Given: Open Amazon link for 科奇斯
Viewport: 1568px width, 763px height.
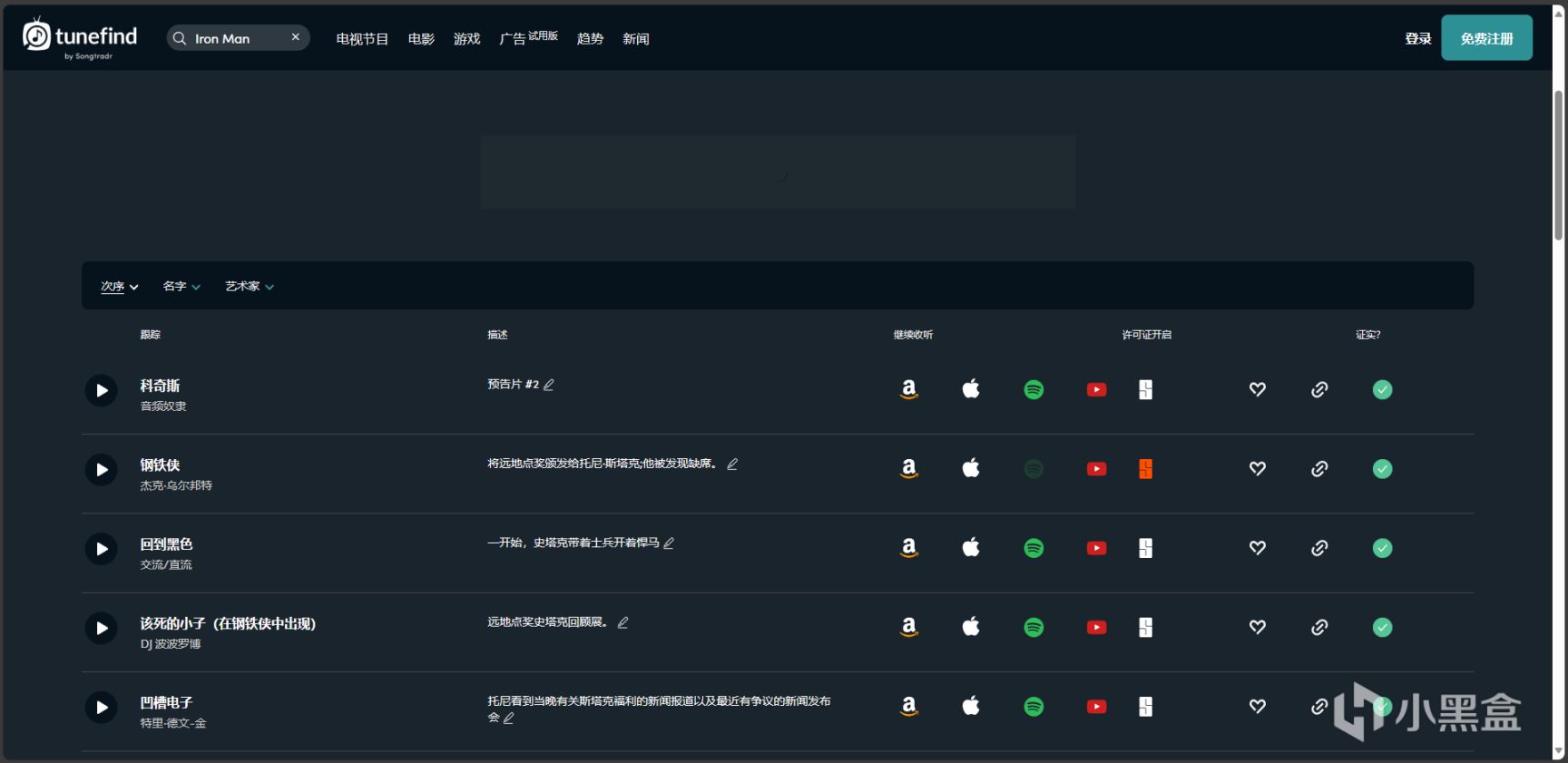Looking at the screenshot, I should [908, 390].
